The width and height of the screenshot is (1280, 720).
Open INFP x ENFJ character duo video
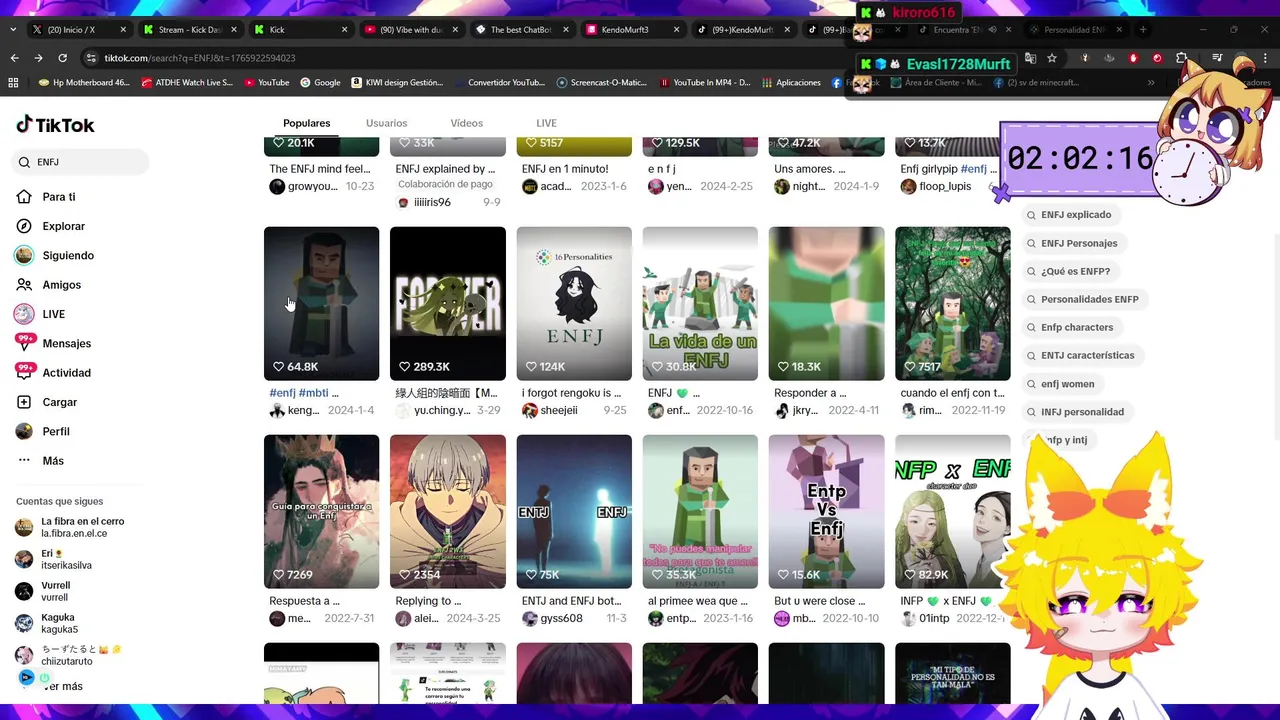[953, 511]
